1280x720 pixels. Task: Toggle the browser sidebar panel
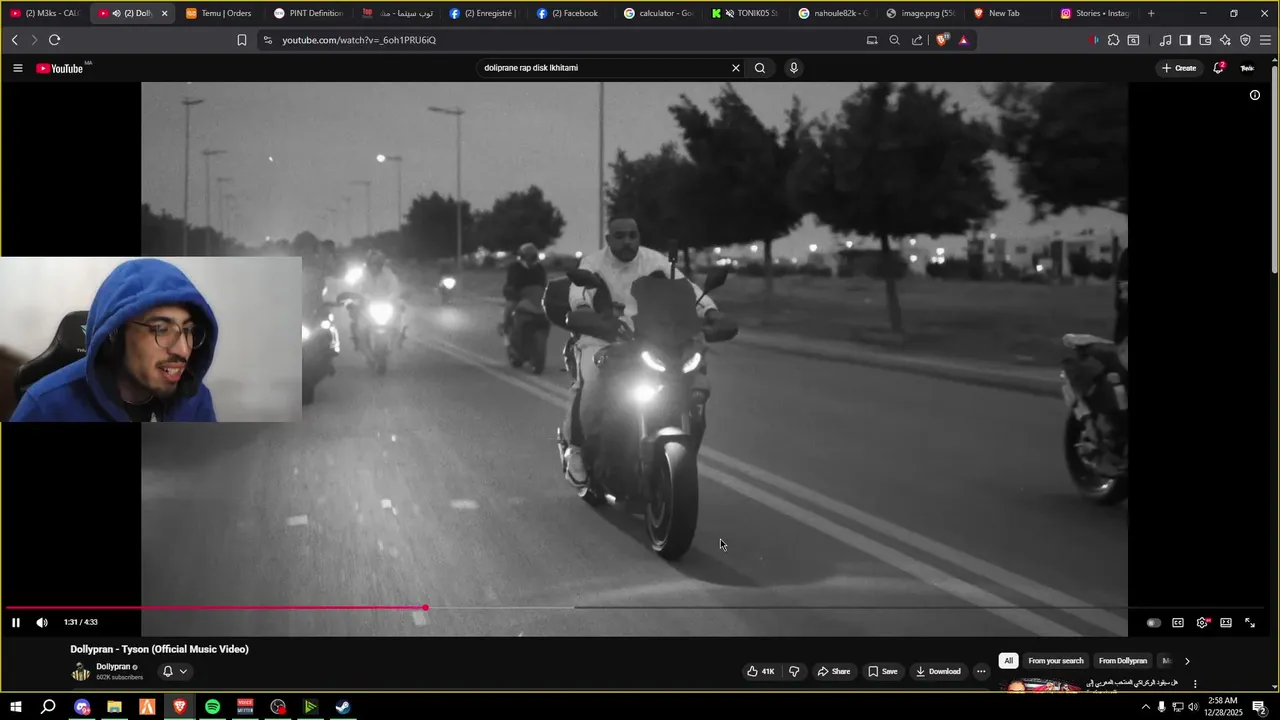point(1185,40)
